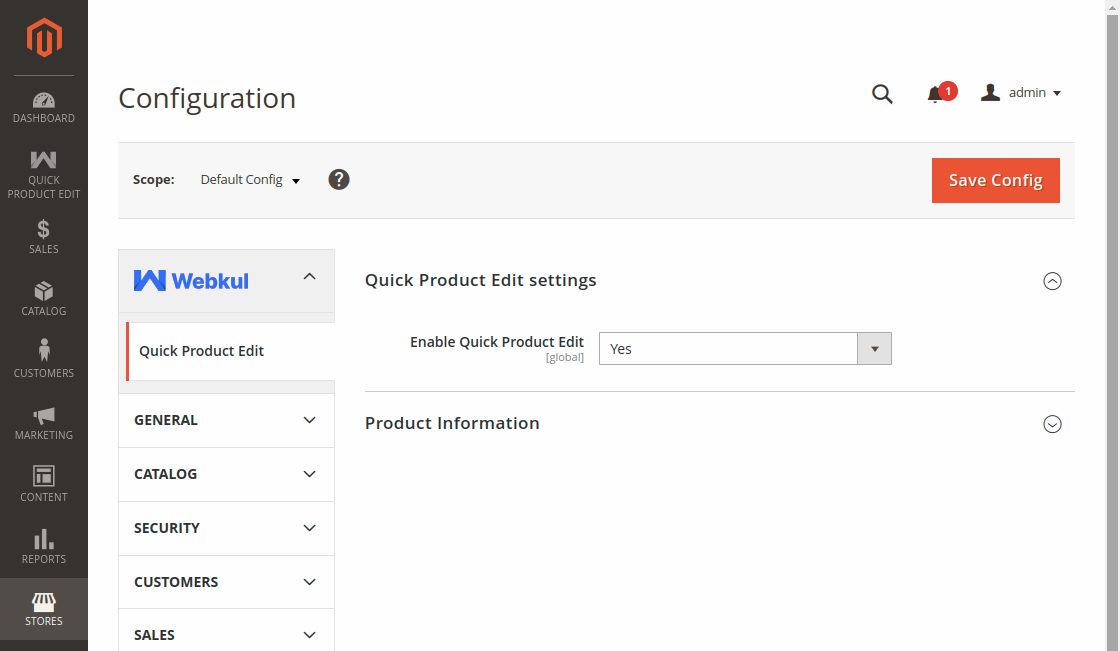The width and height of the screenshot is (1120, 651).
Task: Click the Magento logo icon
Action: coord(44,38)
